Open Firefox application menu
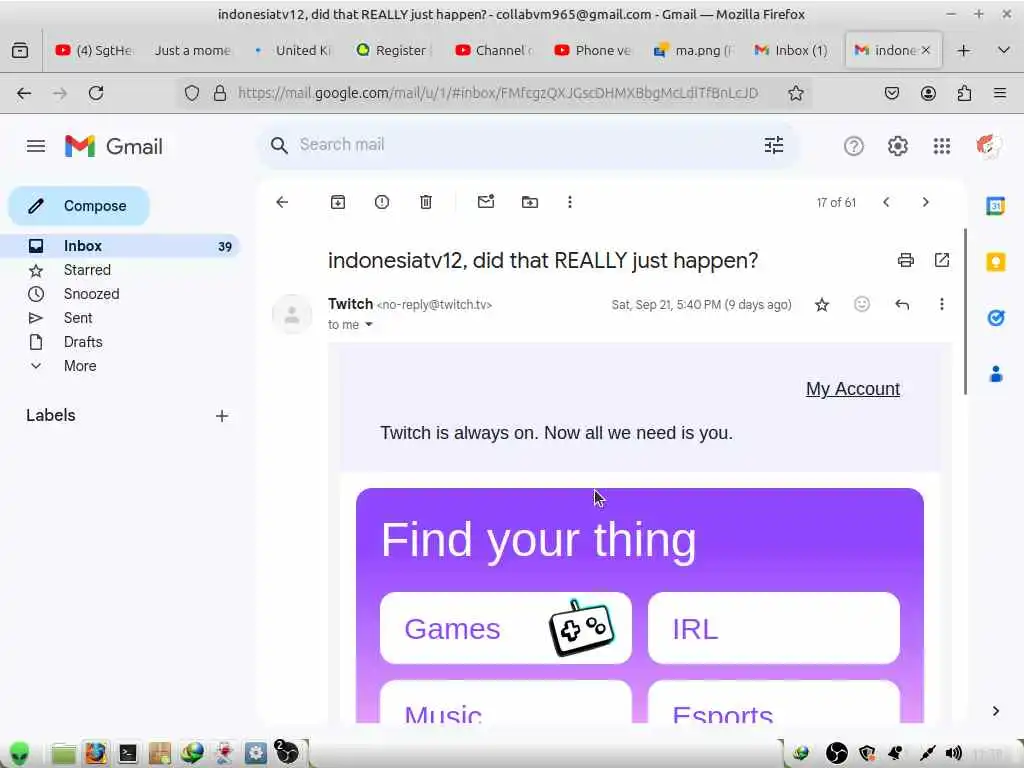Image resolution: width=1024 pixels, height=768 pixels. pos(1000,93)
